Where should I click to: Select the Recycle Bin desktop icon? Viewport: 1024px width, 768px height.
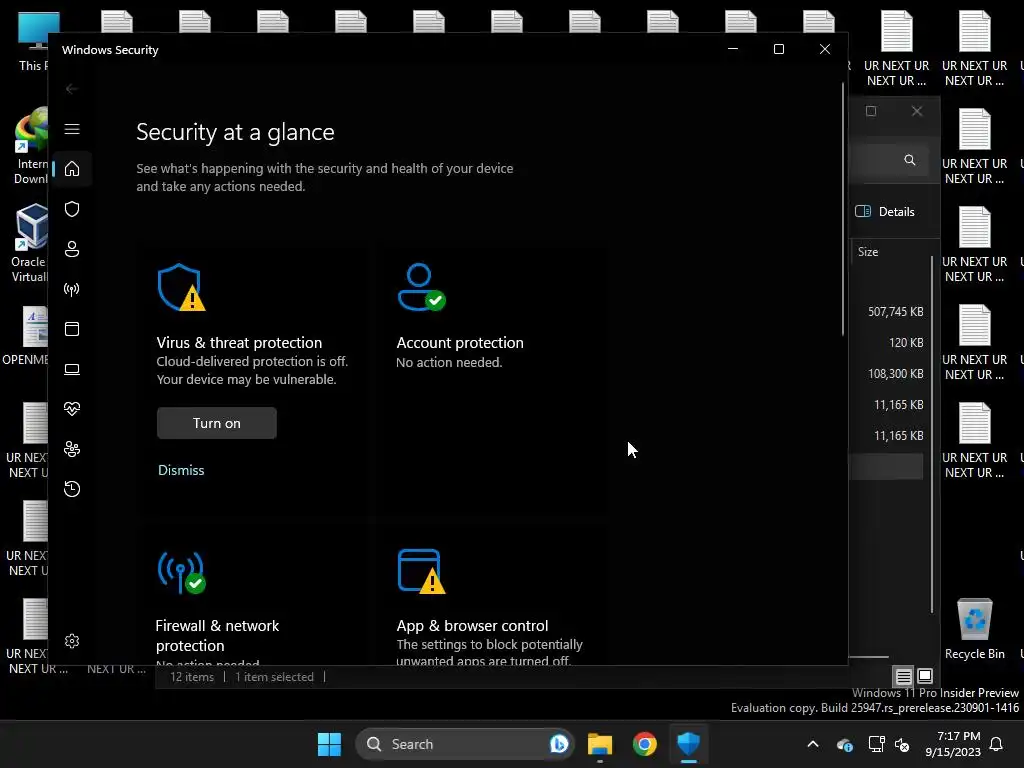coord(974,629)
